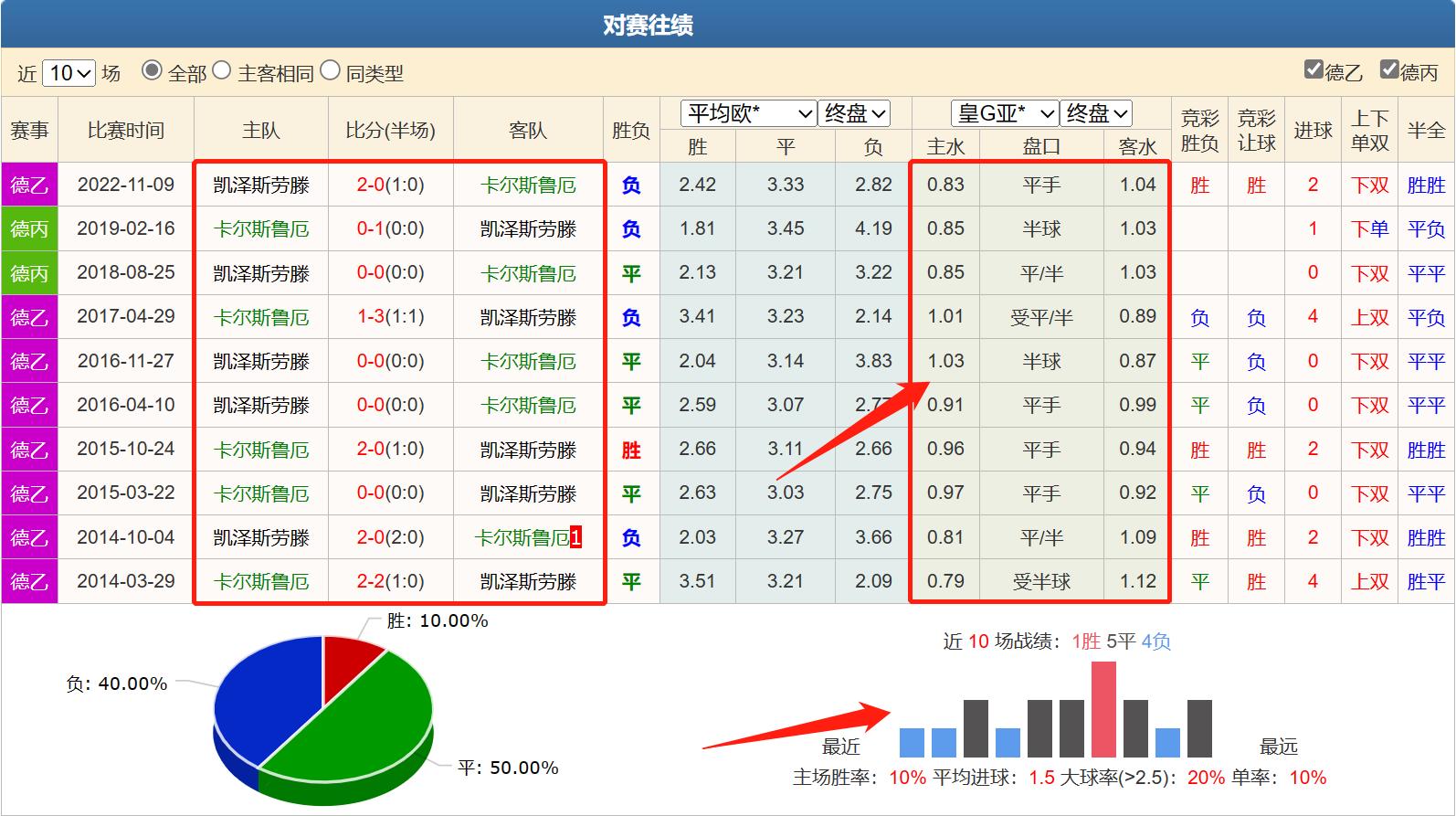Screen dimensions: 1456x816
Task: Click 客水 value 1.12 in 2014-03-29 row
Action: coord(1137,580)
